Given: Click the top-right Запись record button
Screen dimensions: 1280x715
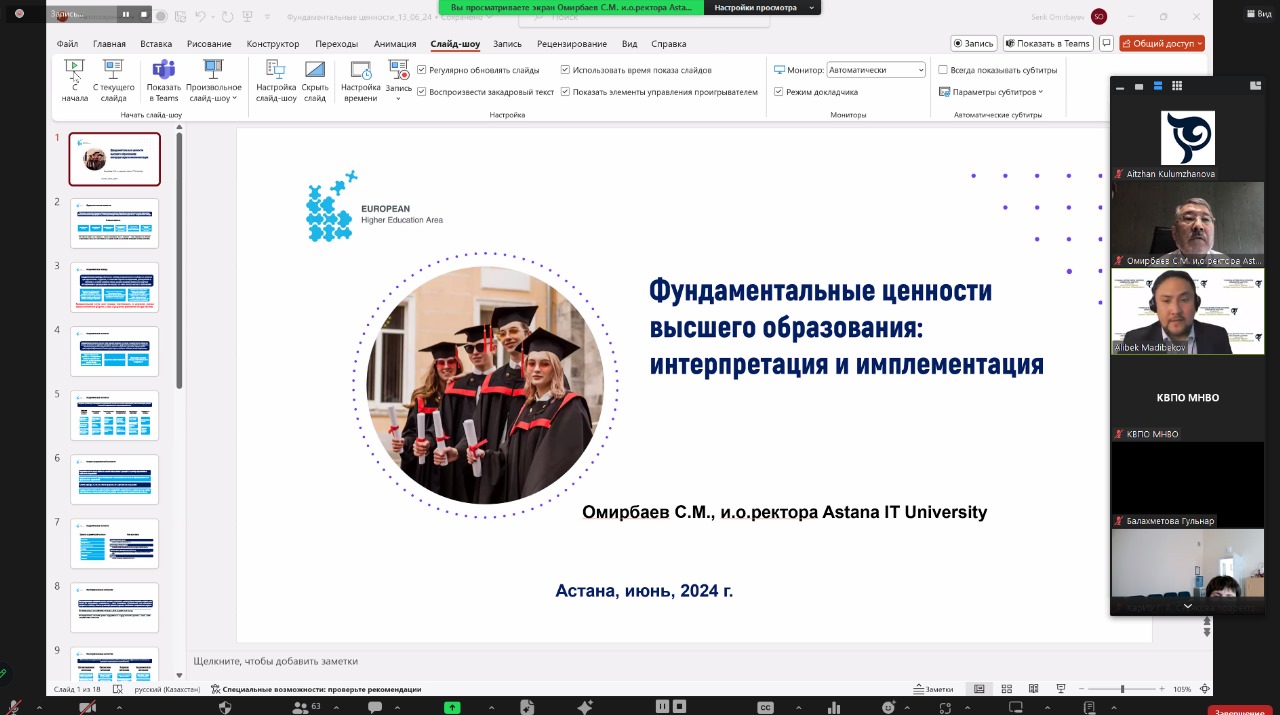Looking at the screenshot, I should click(974, 43).
